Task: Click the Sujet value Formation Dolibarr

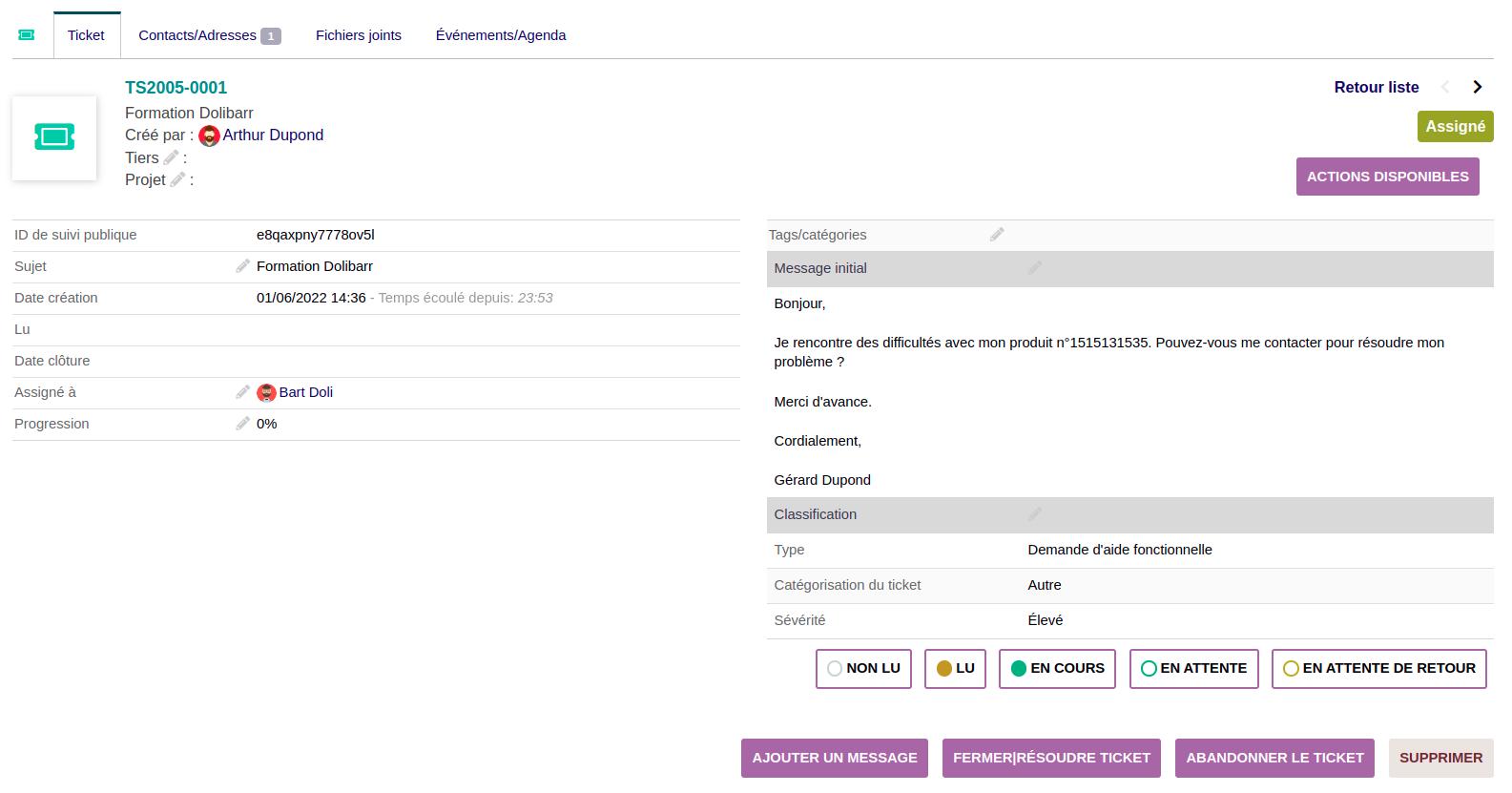Action: [315, 266]
